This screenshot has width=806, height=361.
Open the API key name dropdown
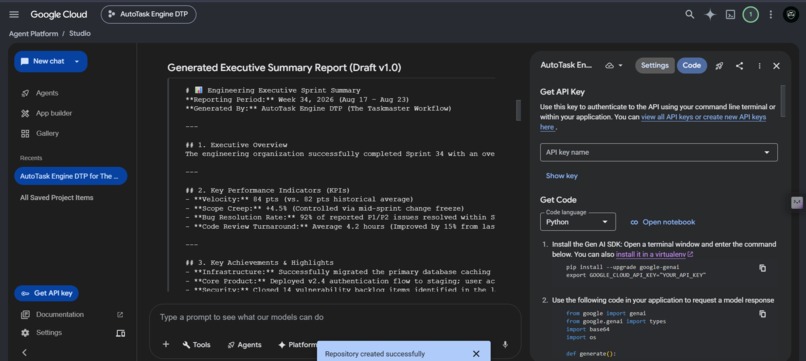click(658, 152)
